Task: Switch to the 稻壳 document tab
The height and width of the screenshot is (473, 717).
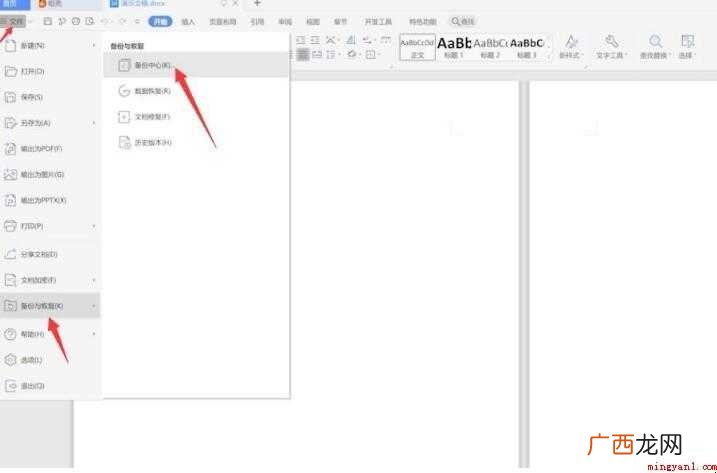Action: (x=54, y=4)
